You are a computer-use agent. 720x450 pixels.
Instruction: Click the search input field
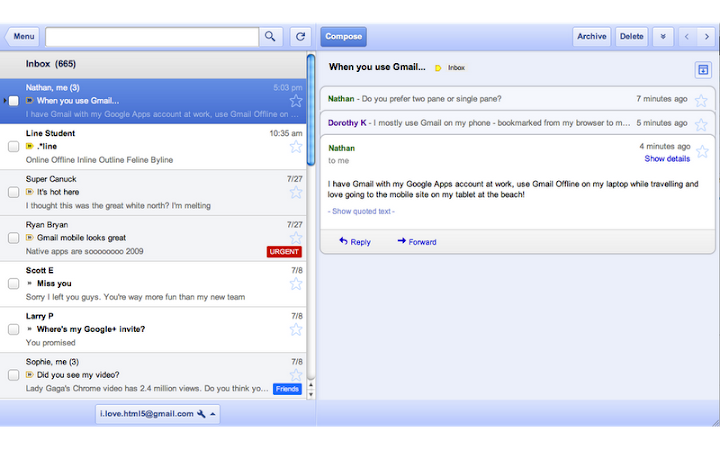pos(152,37)
